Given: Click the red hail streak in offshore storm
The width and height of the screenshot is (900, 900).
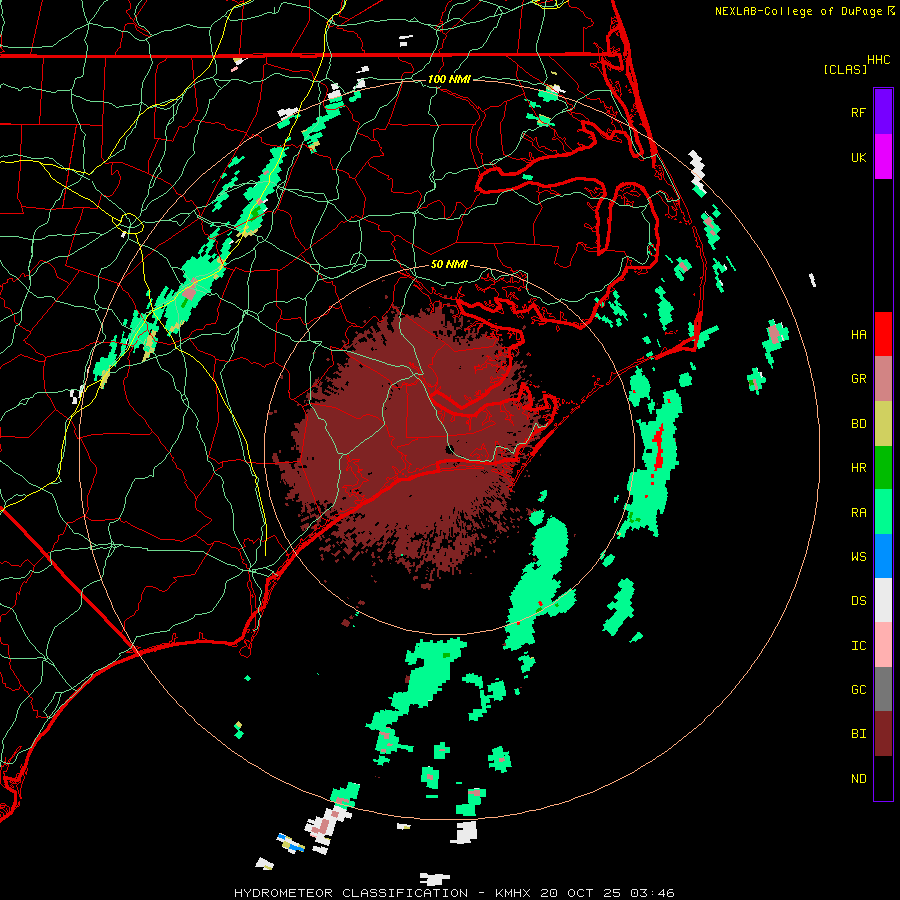Looking at the screenshot, I should [658, 447].
